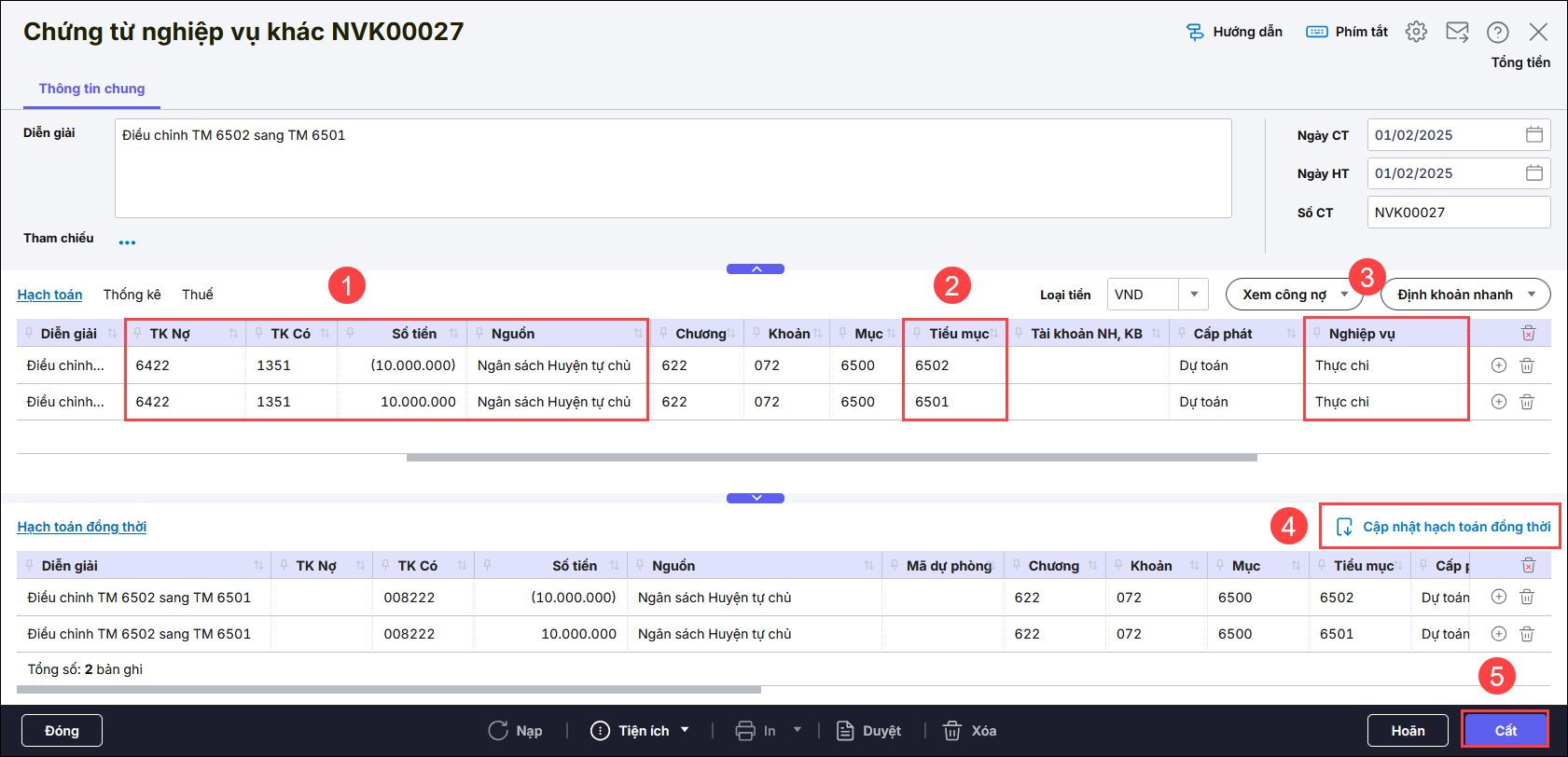Screen dimensions: 1568x757
Task: Click horizontal scrollbar of Hạch toán grid
Action: (830, 458)
